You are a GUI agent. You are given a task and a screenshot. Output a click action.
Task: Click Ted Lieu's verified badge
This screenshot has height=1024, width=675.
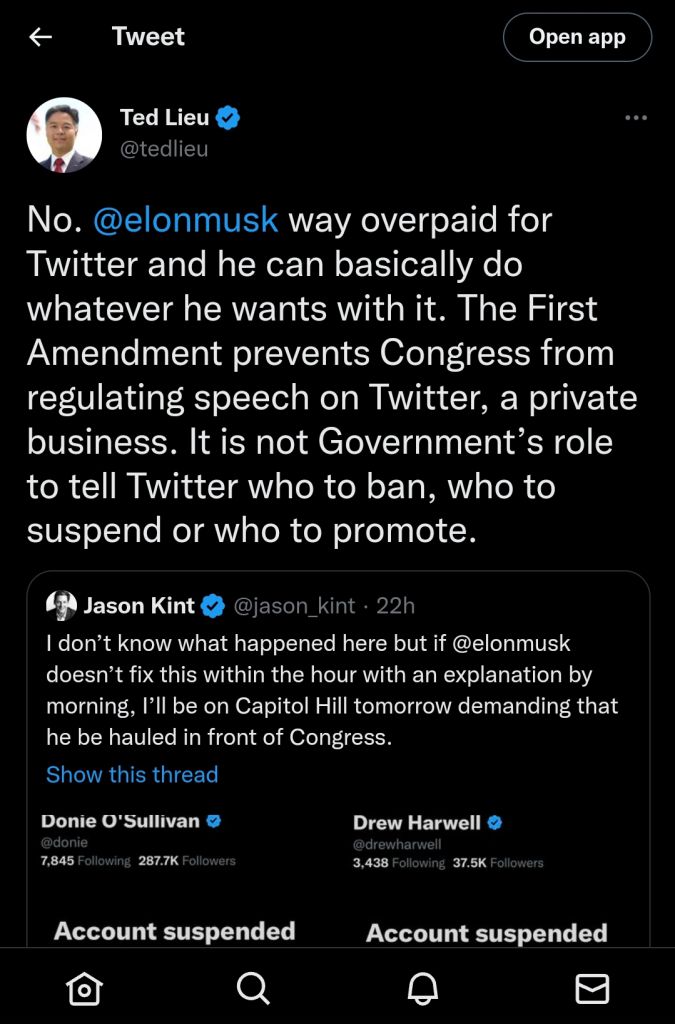tap(229, 118)
